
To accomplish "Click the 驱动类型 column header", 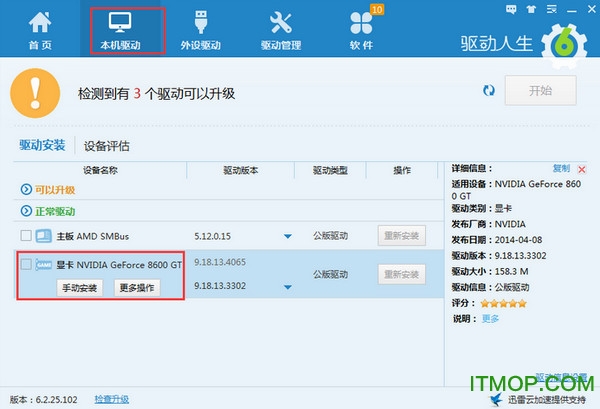I will pyautogui.click(x=330, y=170).
